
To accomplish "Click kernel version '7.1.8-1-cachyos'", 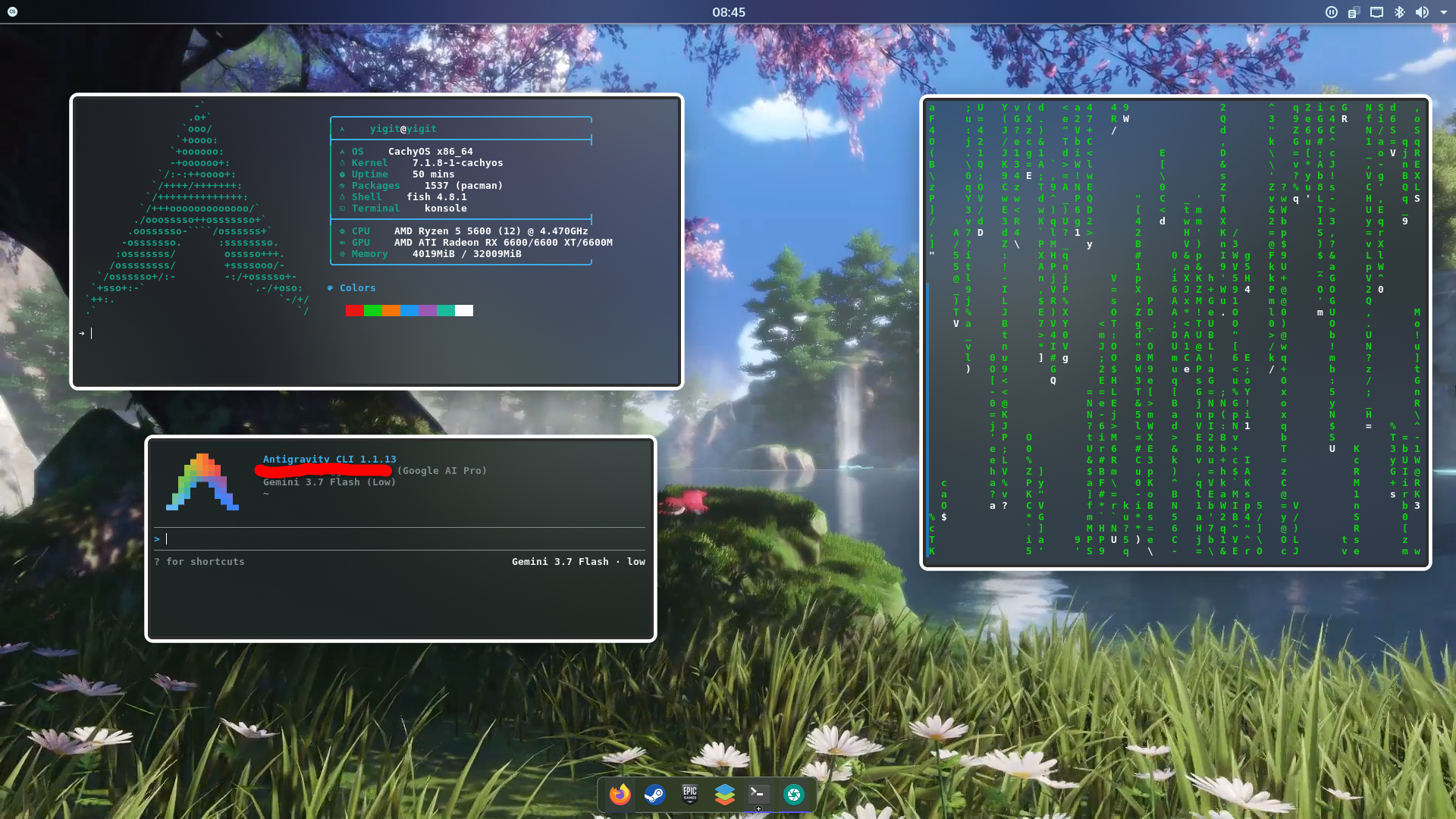I will (x=457, y=163).
